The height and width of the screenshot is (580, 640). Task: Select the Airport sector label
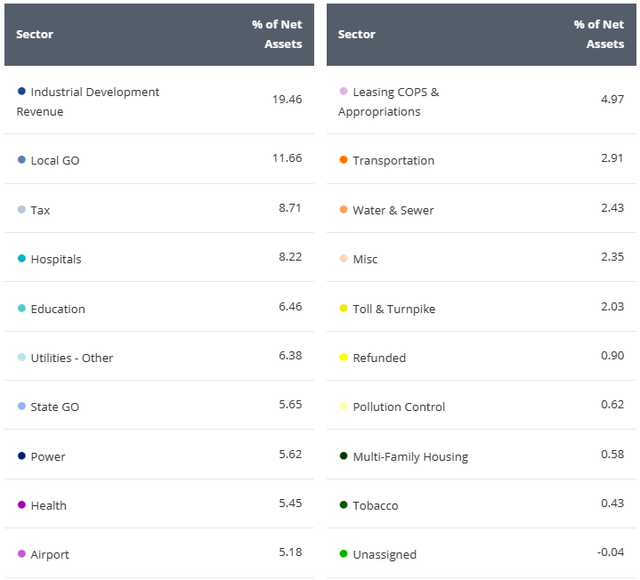pyautogui.click(x=50, y=554)
